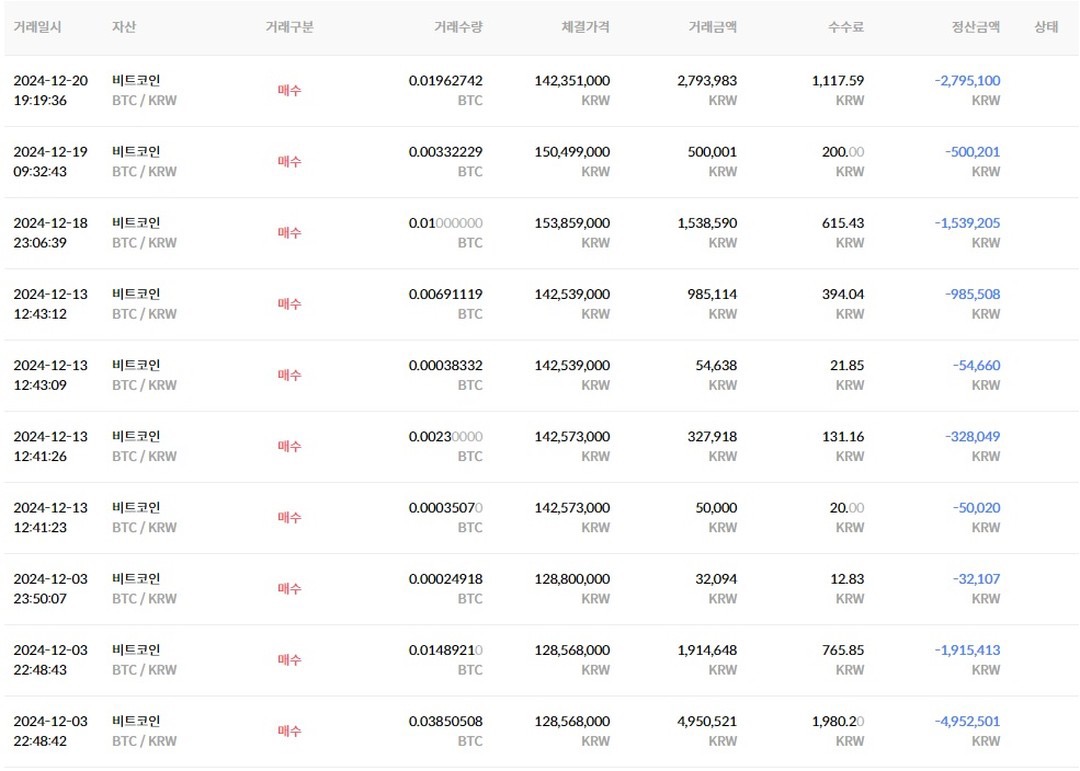Open settlement amount -4,952,501 link

967,721
